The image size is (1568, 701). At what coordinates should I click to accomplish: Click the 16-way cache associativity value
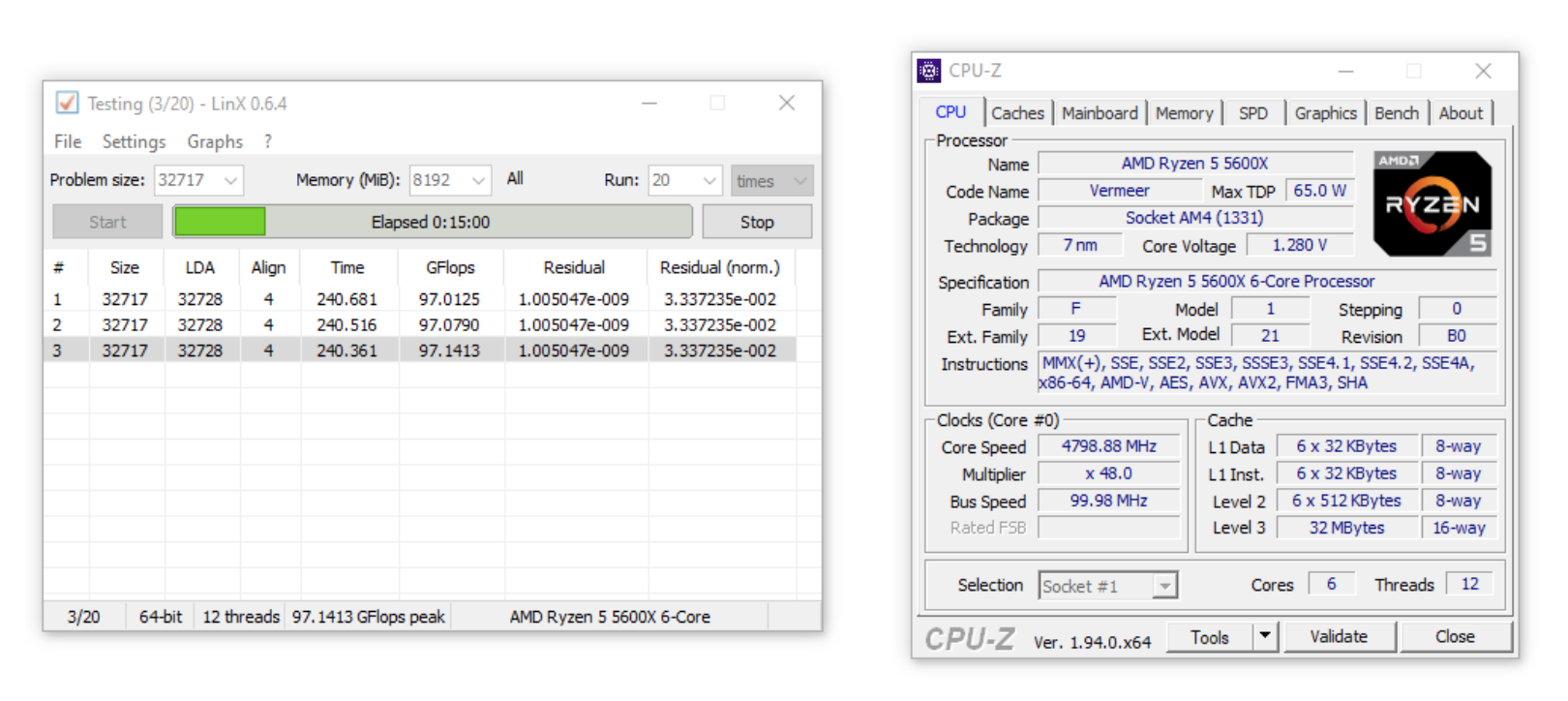(1459, 528)
